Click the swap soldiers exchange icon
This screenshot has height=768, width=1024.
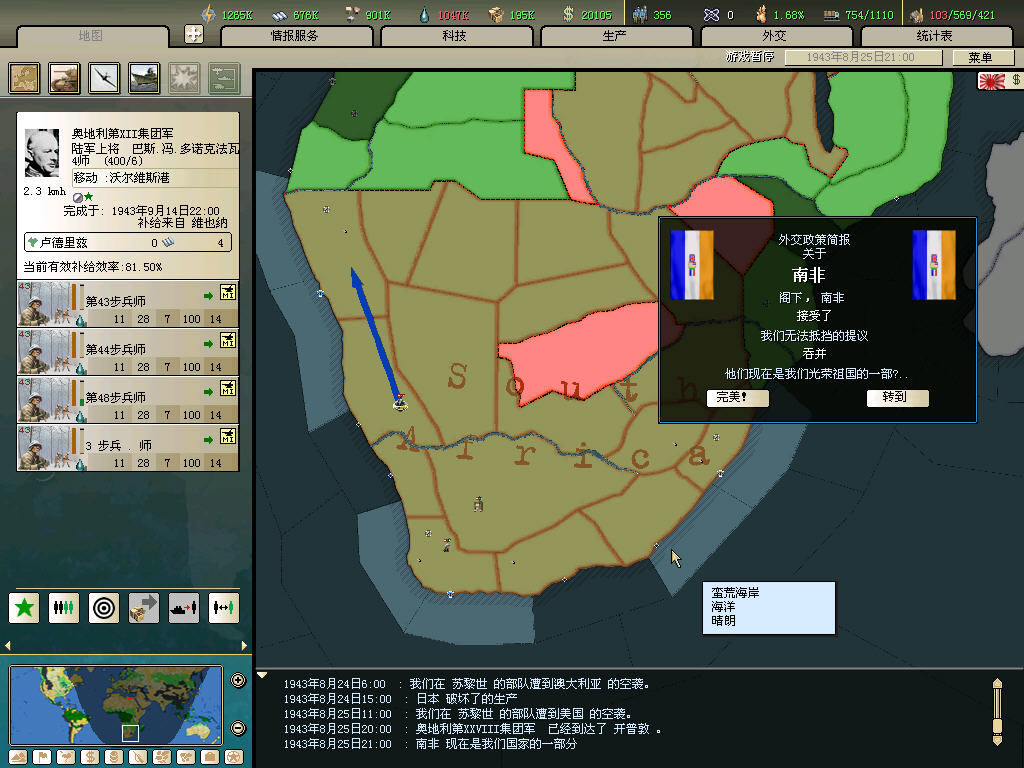223,608
